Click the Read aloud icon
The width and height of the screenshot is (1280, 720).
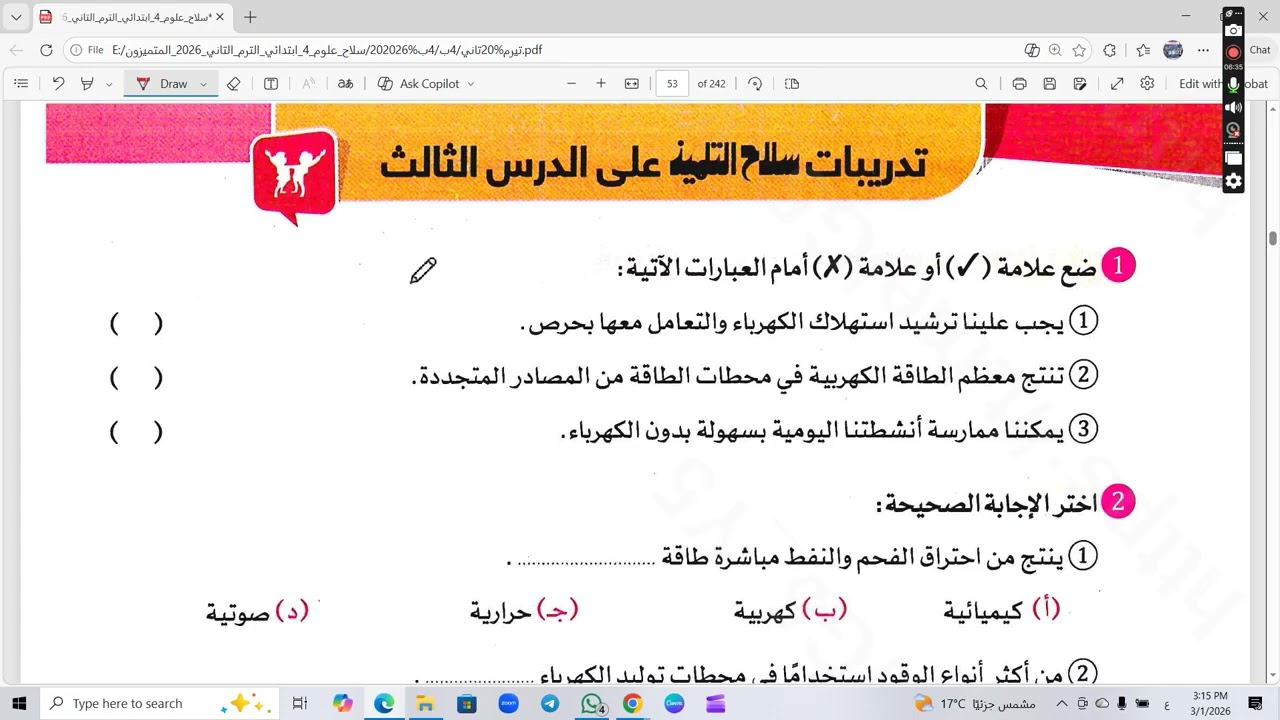308,84
